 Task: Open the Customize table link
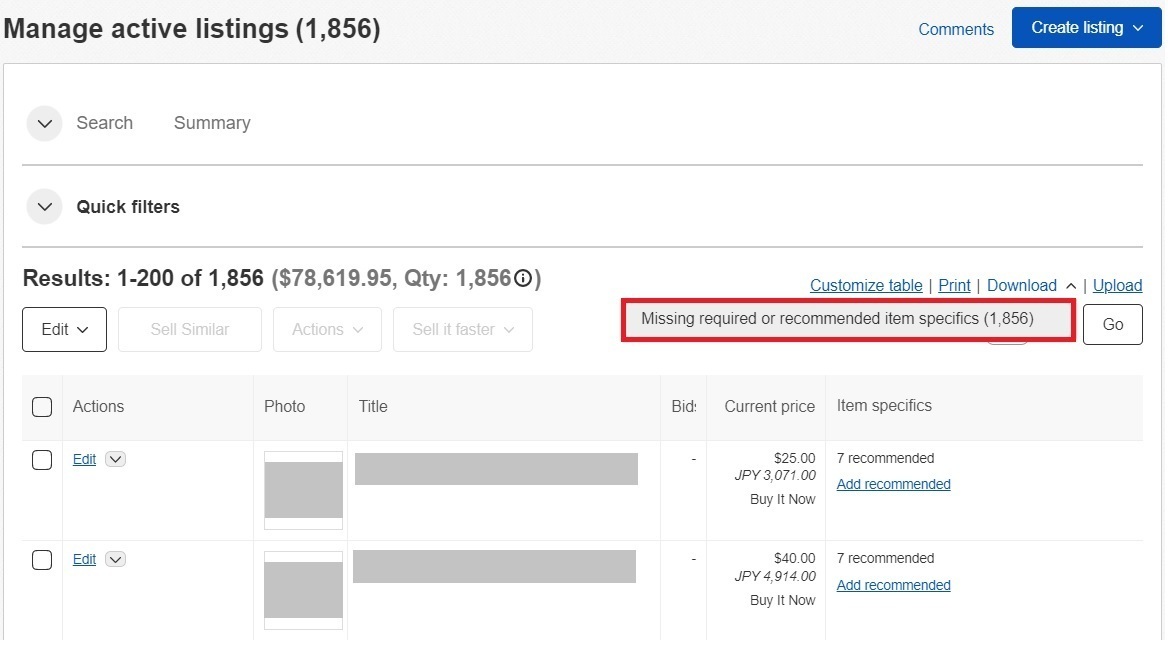pyautogui.click(x=866, y=286)
